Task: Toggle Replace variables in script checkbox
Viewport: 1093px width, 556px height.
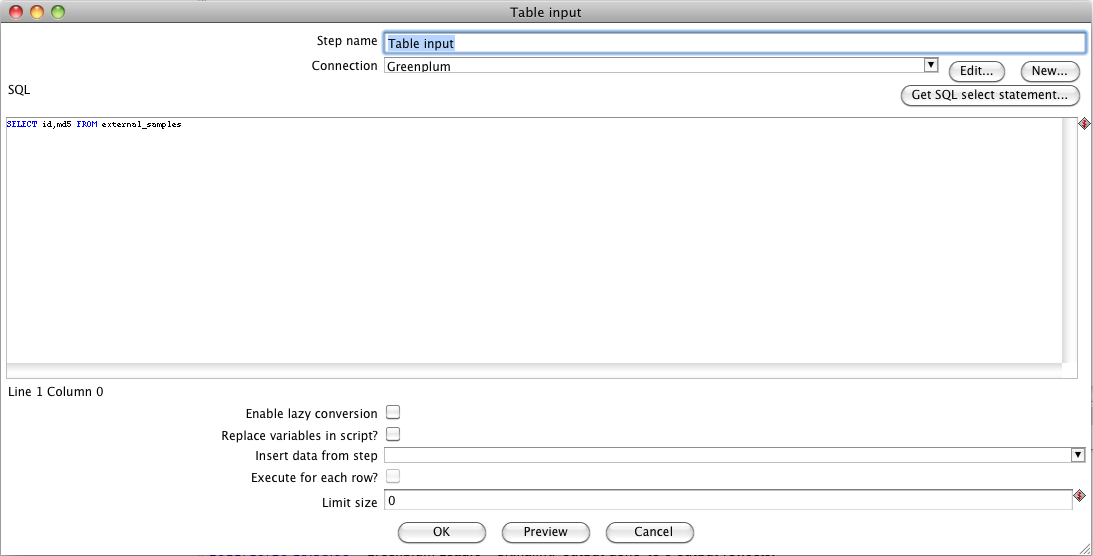Action: point(393,434)
